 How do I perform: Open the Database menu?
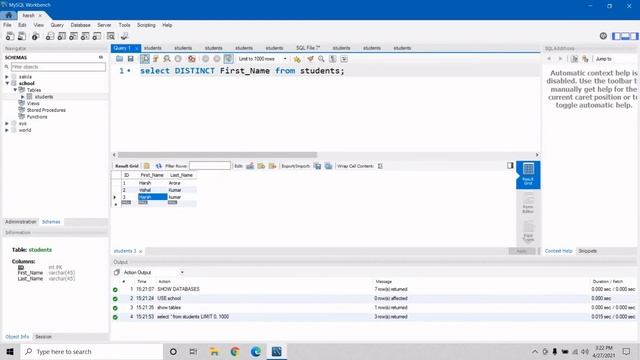(80, 25)
